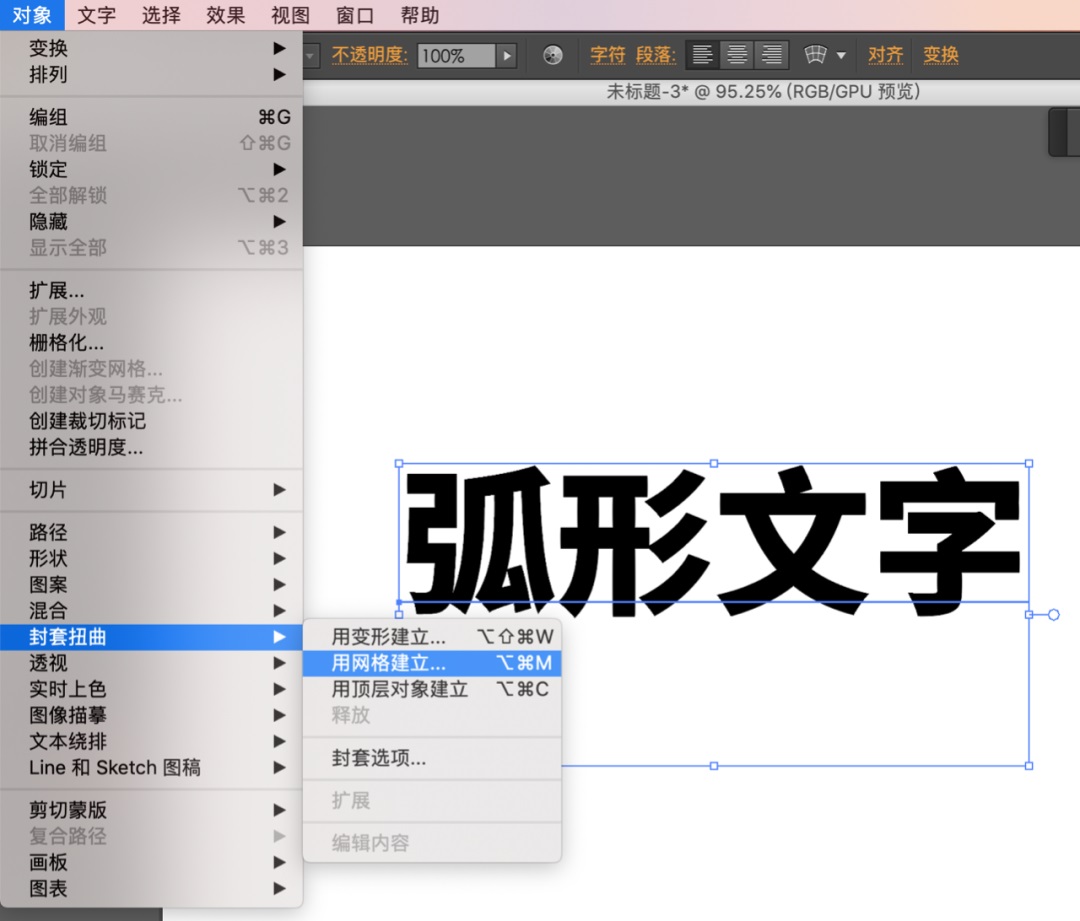The height and width of the screenshot is (921, 1080).
Task: Select 栅格化 in the Object menu
Action: point(55,343)
